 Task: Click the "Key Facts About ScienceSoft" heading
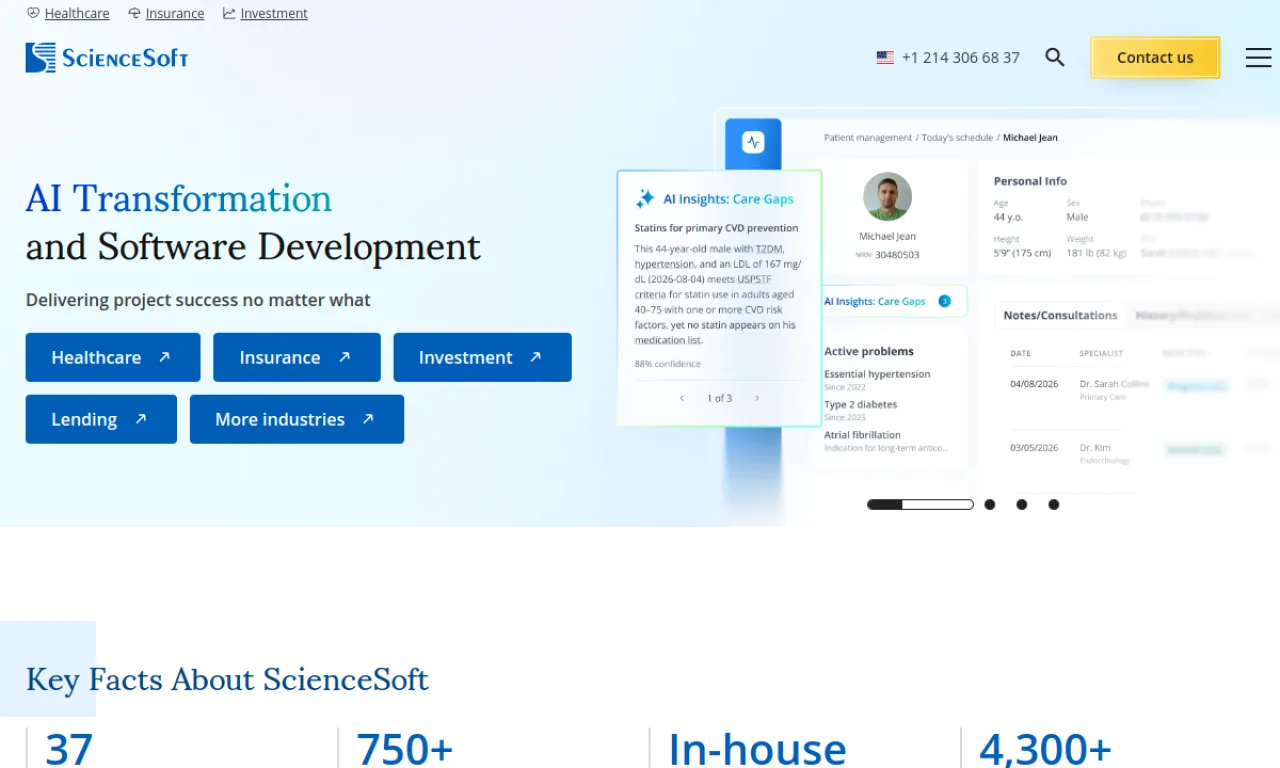(x=227, y=680)
